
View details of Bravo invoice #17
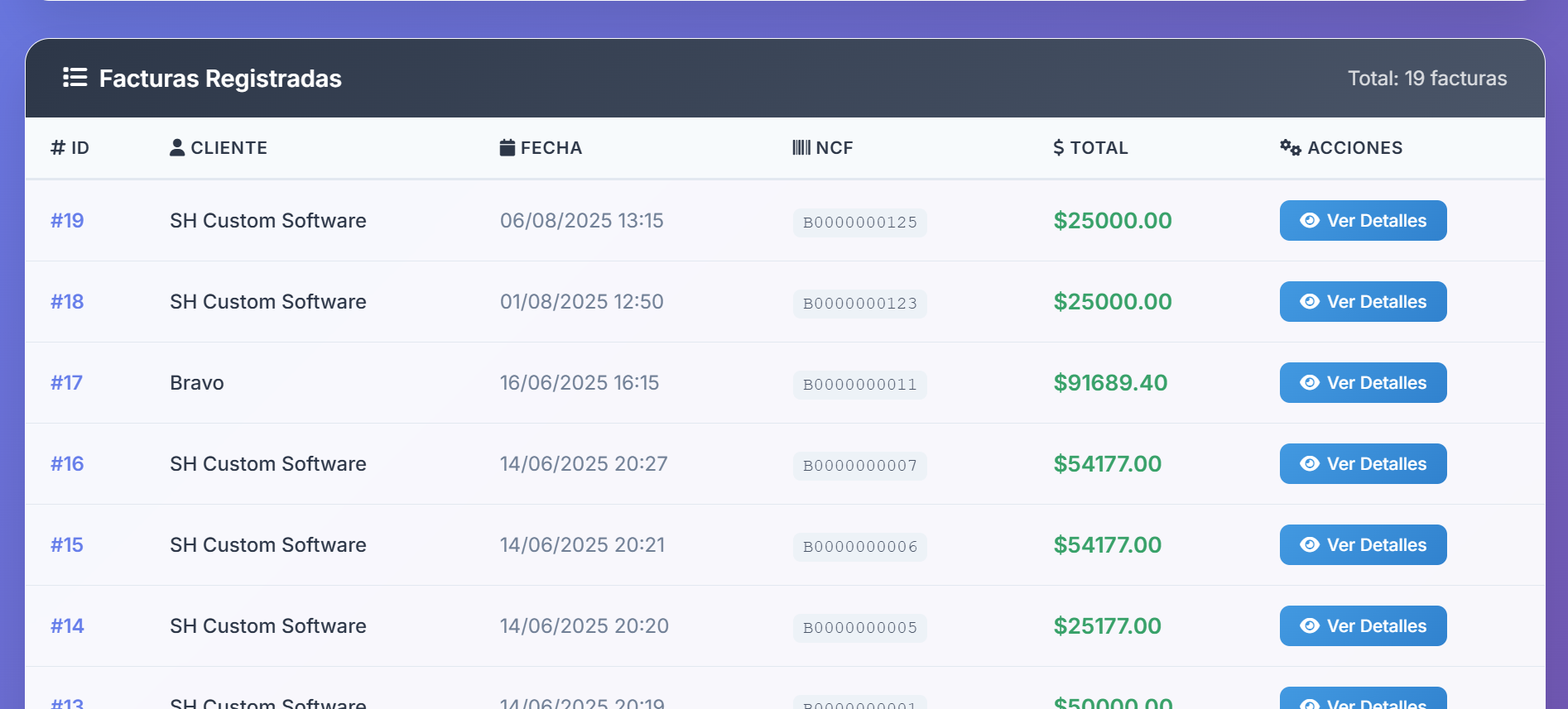pyautogui.click(x=1363, y=383)
